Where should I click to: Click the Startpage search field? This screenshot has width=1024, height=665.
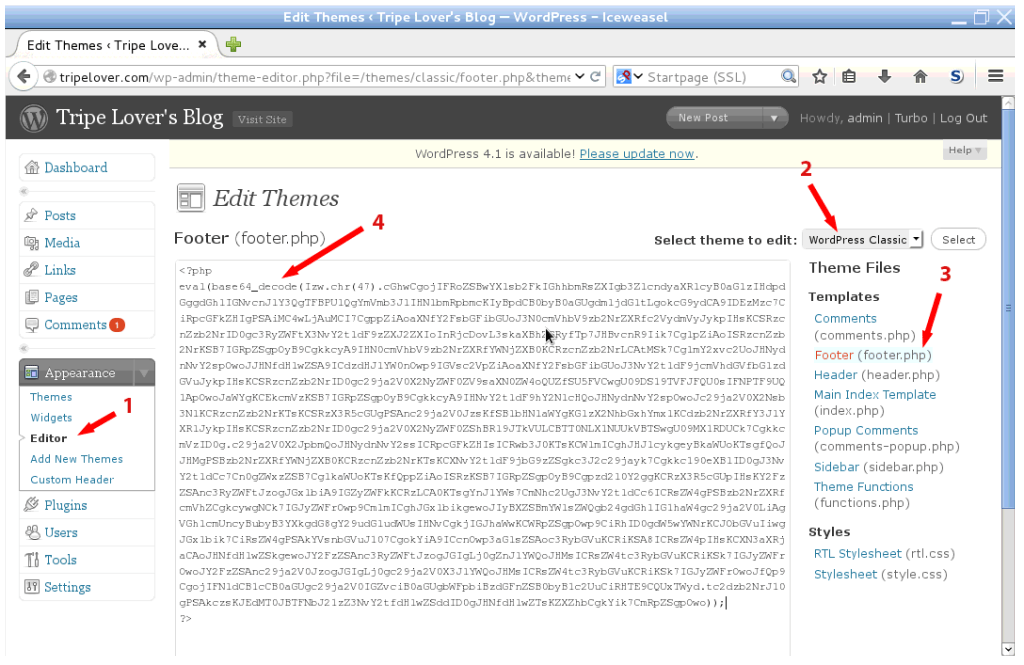tap(712, 77)
